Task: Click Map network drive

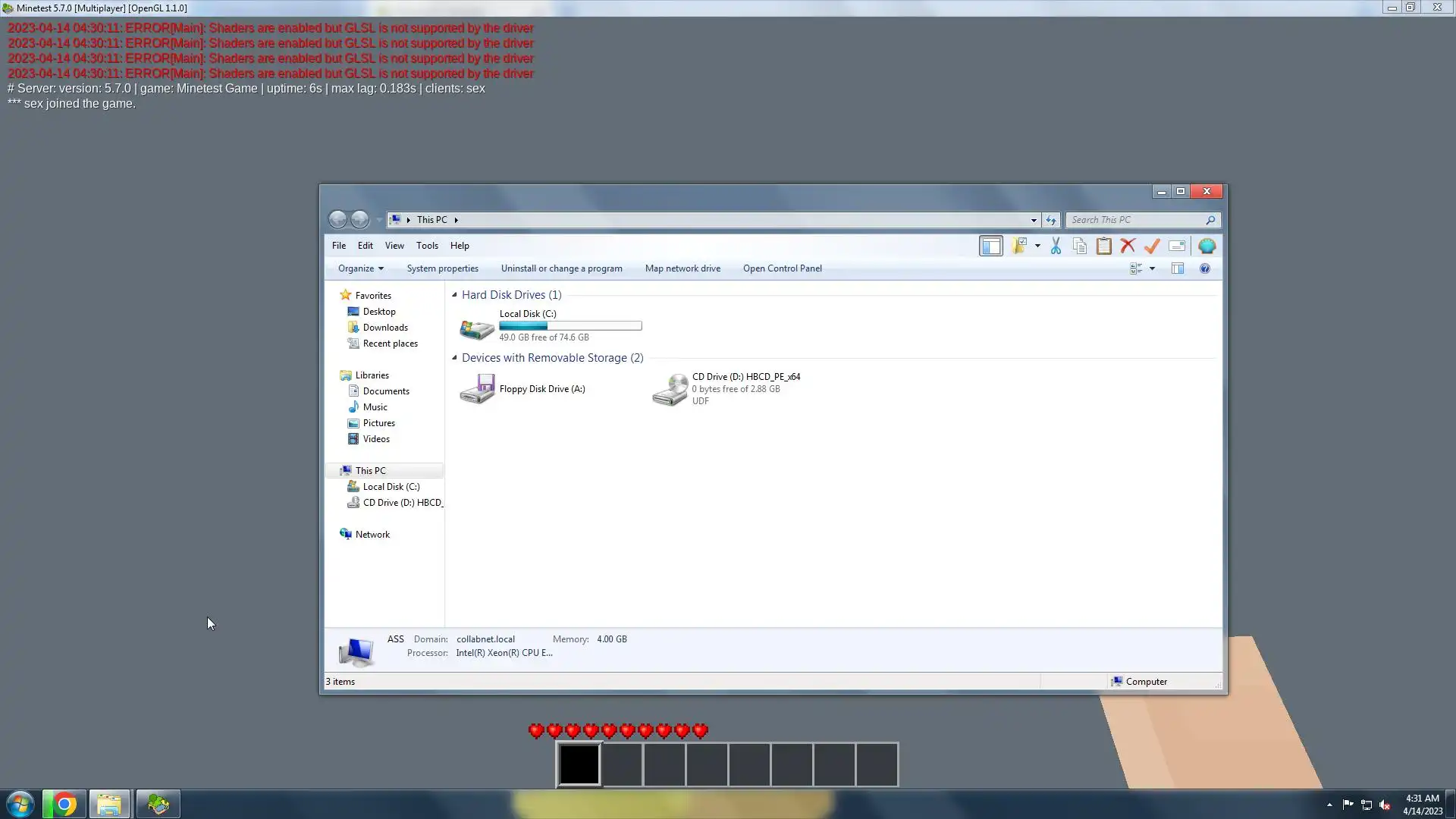Action: [x=682, y=268]
